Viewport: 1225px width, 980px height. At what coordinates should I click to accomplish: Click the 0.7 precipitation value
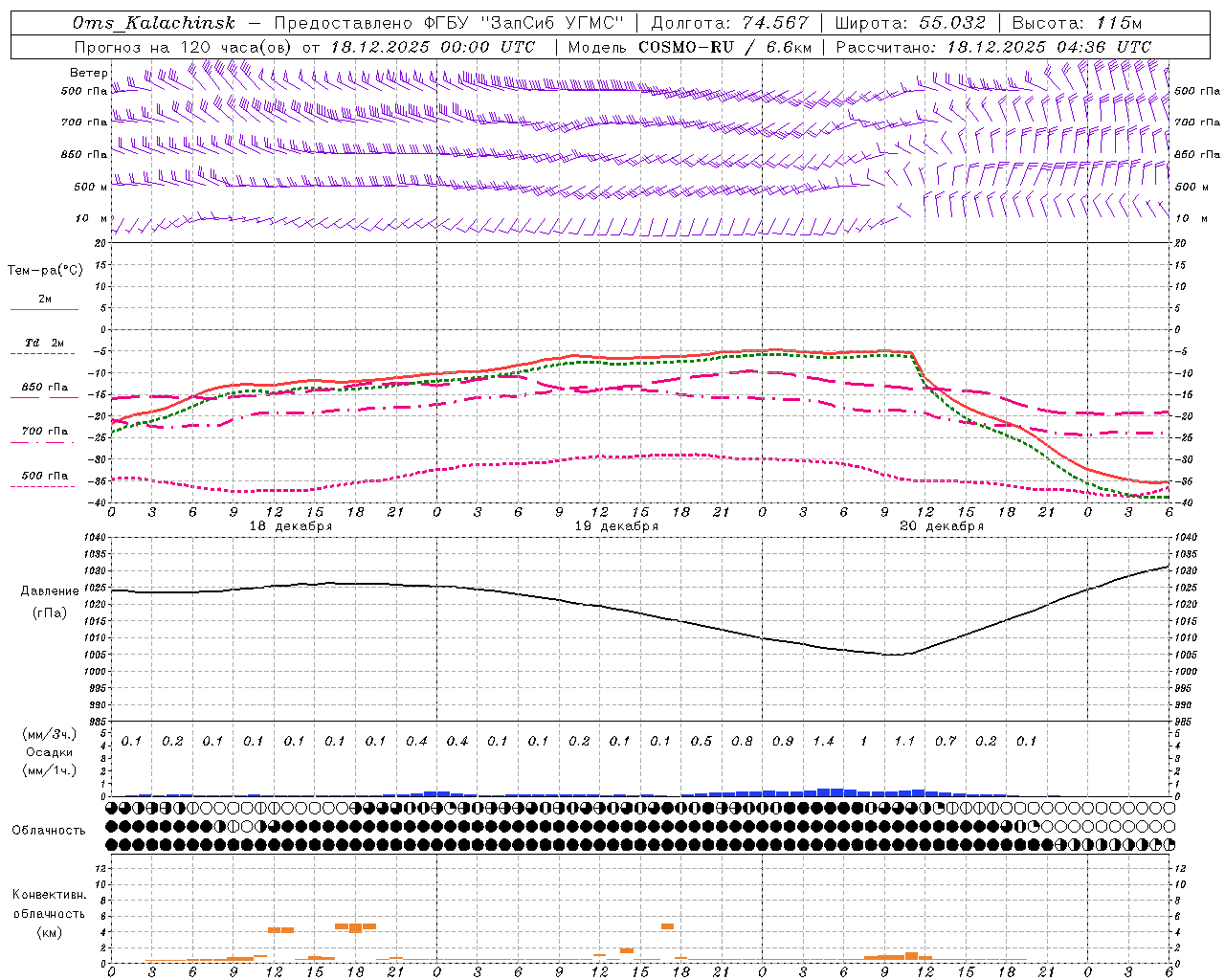click(946, 741)
